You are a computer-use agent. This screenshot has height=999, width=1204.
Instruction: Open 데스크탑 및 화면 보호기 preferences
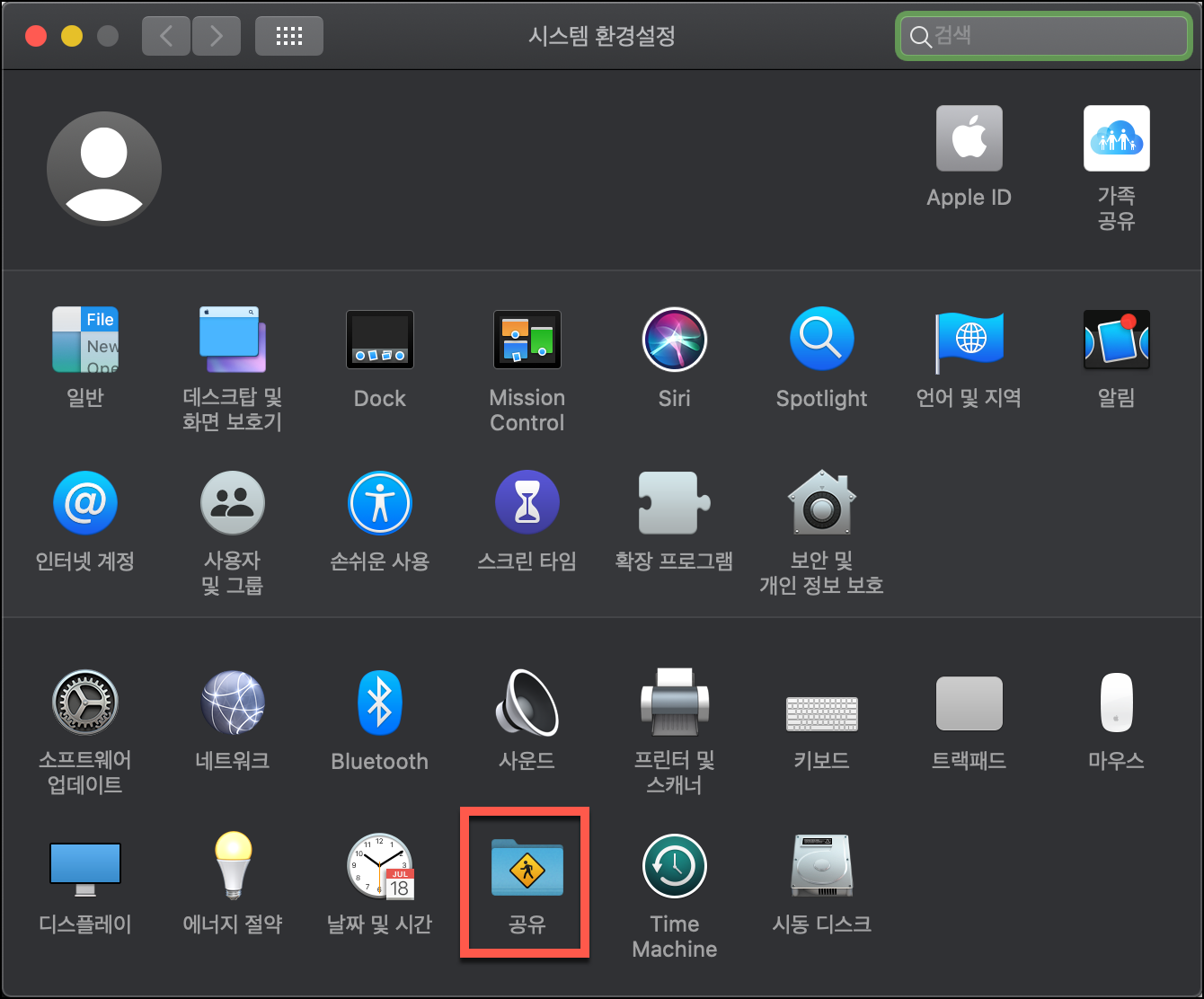[x=232, y=340]
